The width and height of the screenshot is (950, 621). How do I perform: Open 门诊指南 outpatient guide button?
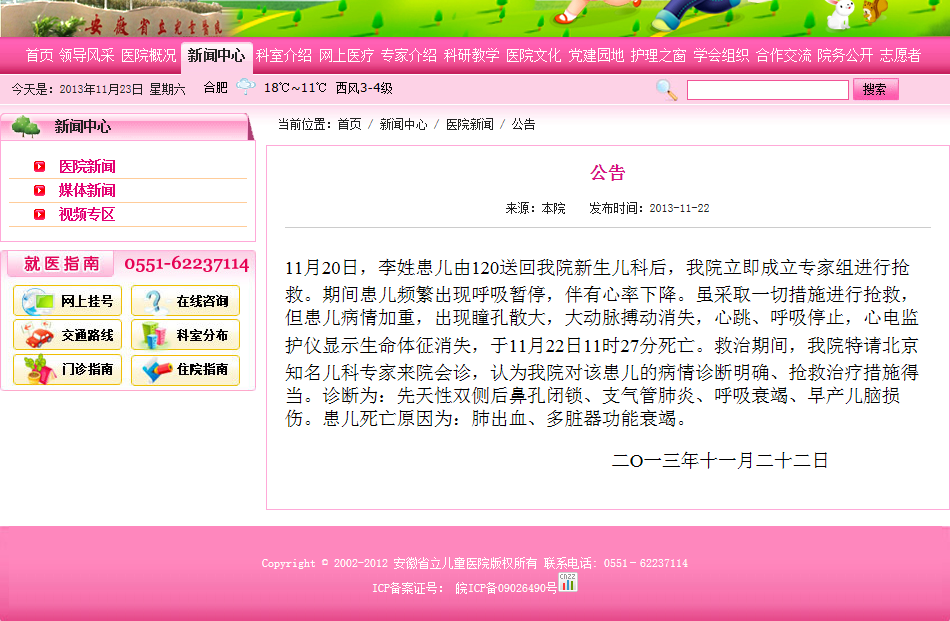pos(68,369)
